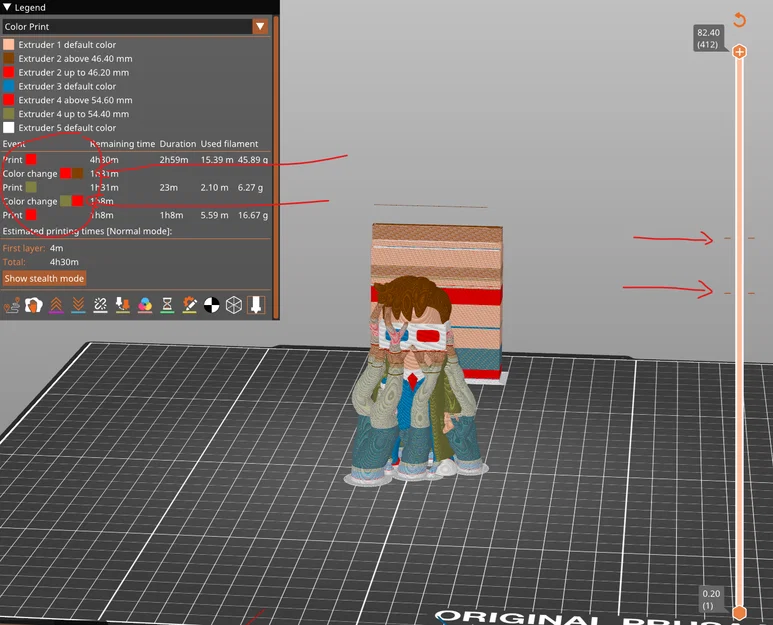Click the 'First layer:' label
The image size is (773, 625).
point(24,248)
